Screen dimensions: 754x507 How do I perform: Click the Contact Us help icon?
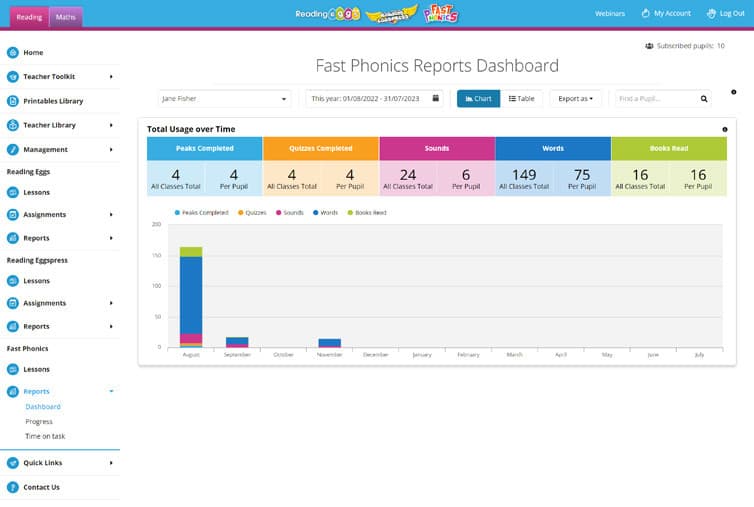pyautogui.click(x=13, y=487)
